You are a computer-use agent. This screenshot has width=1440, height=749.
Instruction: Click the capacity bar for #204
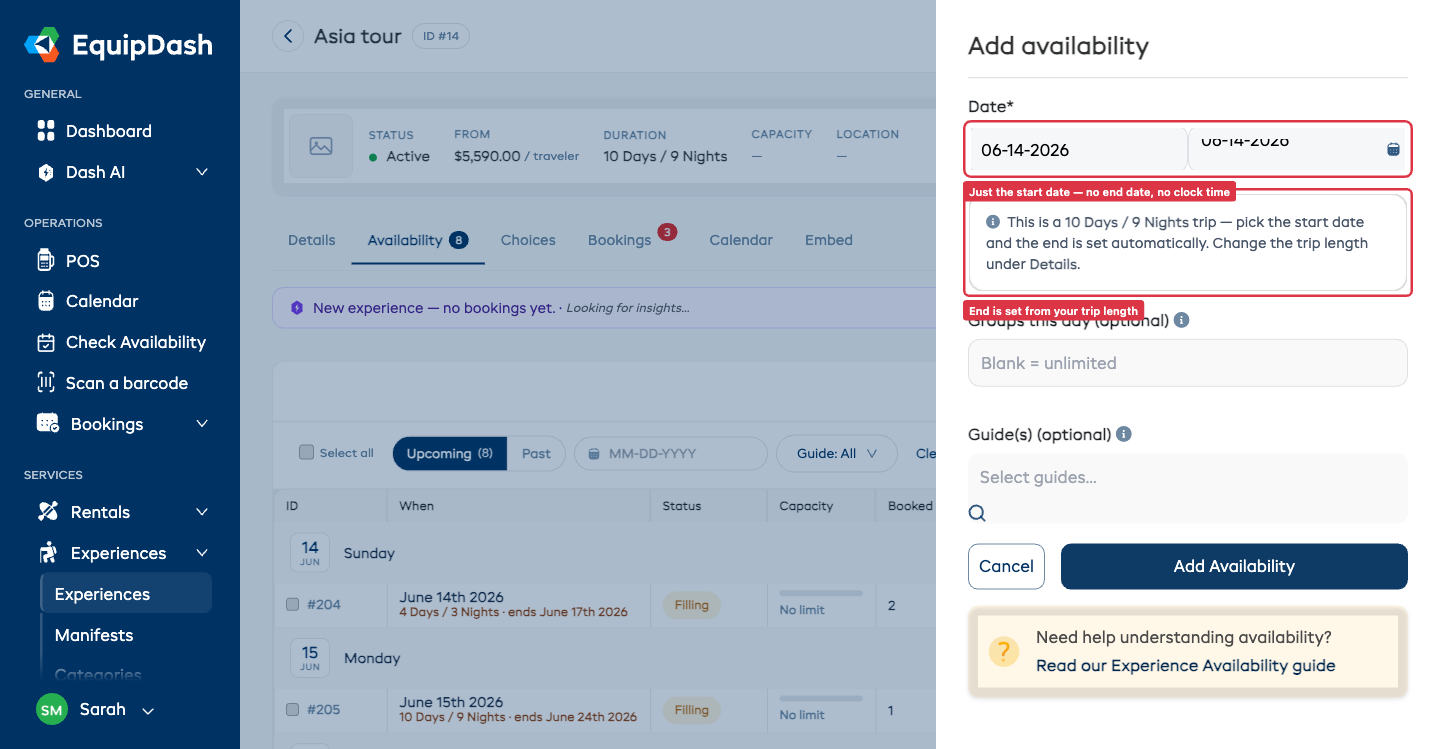821,593
